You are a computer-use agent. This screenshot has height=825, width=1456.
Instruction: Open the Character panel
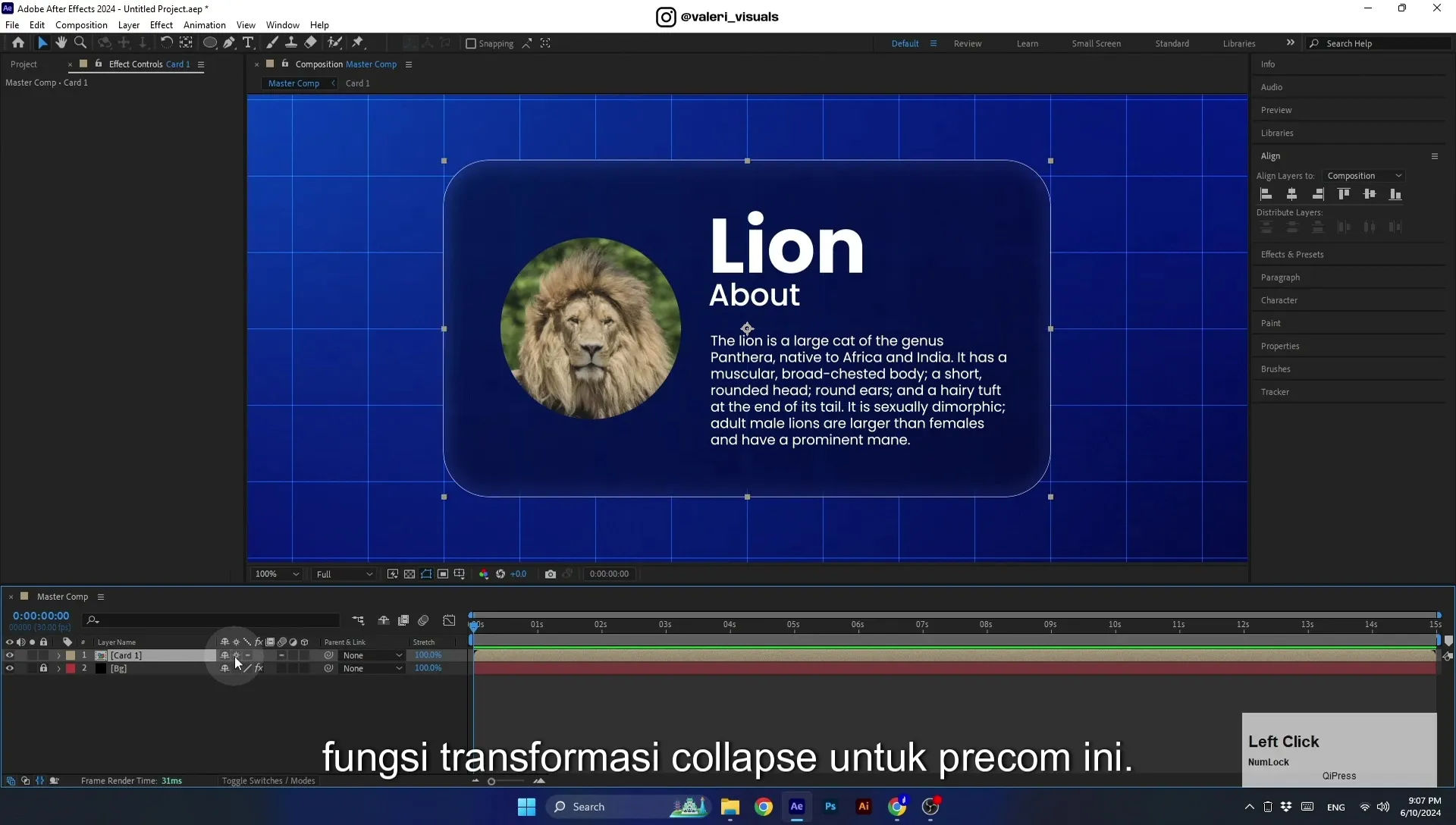click(1279, 300)
